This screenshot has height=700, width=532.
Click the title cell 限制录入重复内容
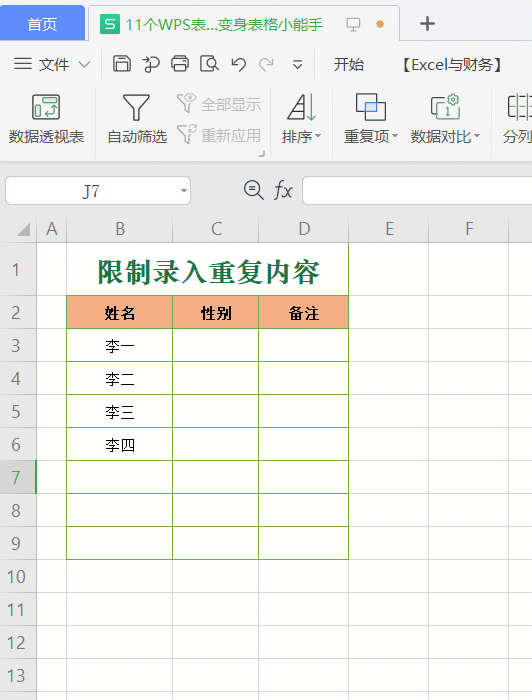(x=208, y=271)
